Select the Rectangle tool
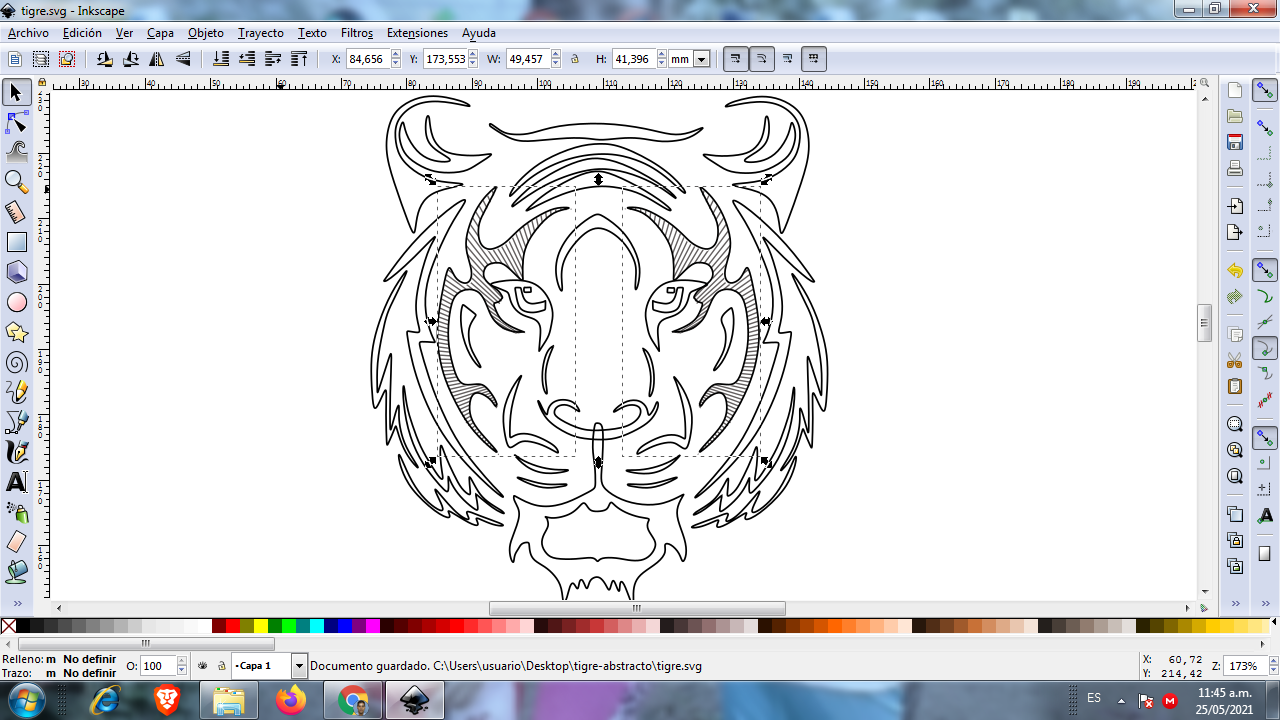Image resolution: width=1280 pixels, height=720 pixels. click(16, 242)
